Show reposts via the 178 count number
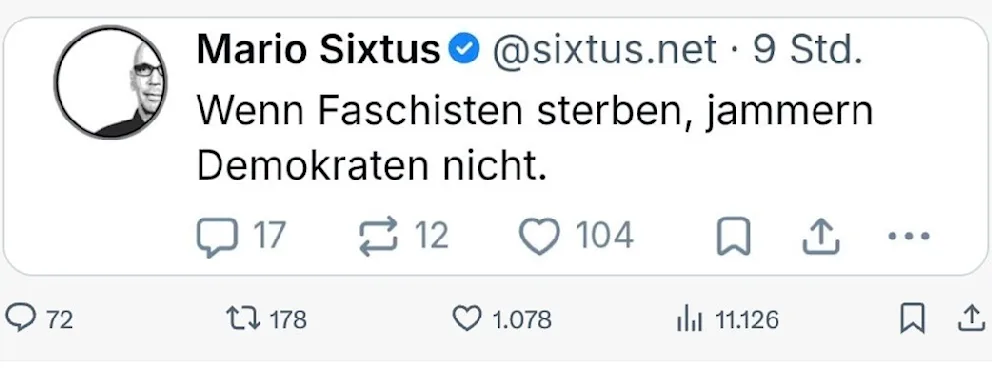Screen dimensions: 992x375 [x=288, y=320]
